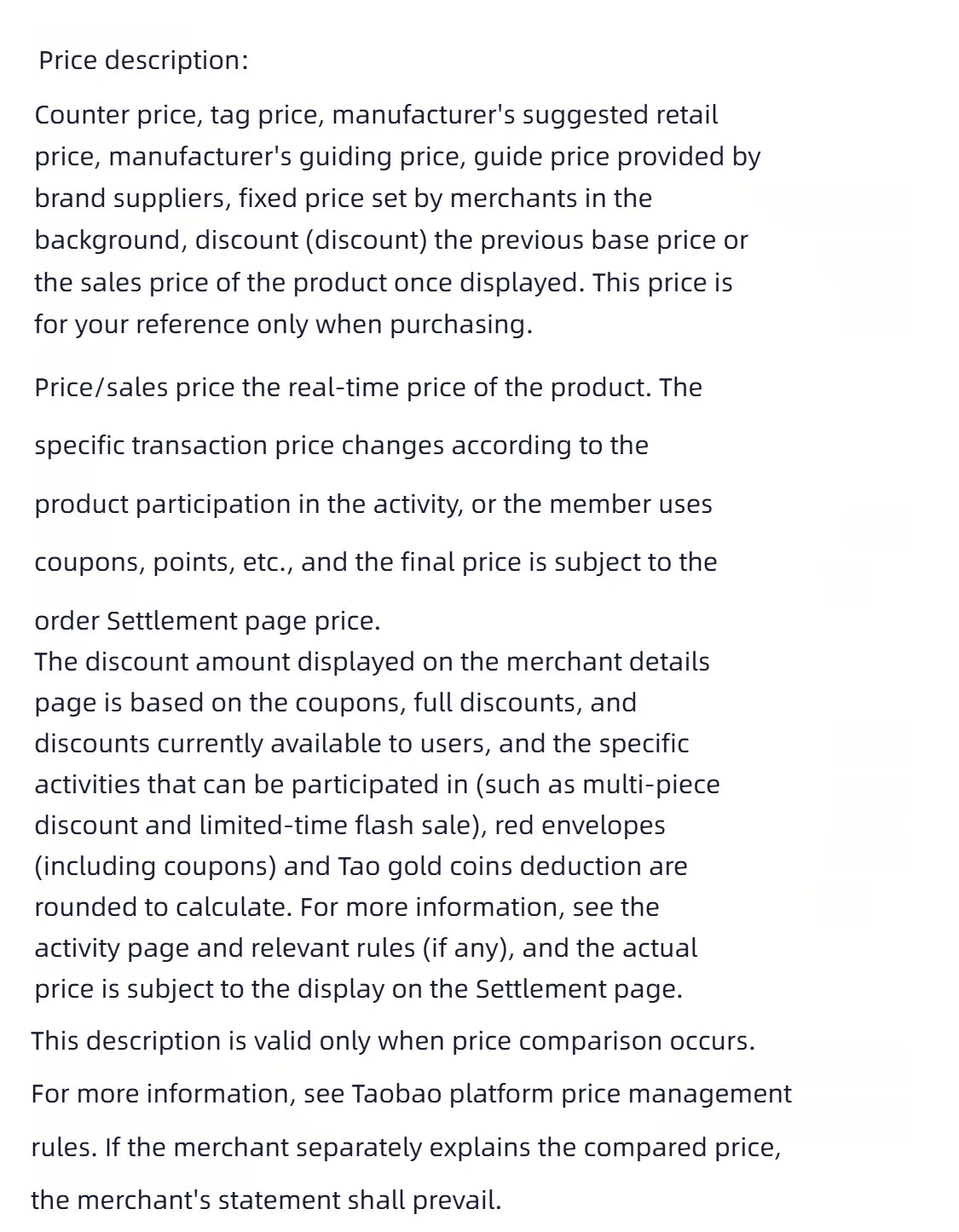Image resolution: width=959 pixels, height=1232 pixels.
Task: Click the 'Price description:' heading
Action: coord(143,60)
